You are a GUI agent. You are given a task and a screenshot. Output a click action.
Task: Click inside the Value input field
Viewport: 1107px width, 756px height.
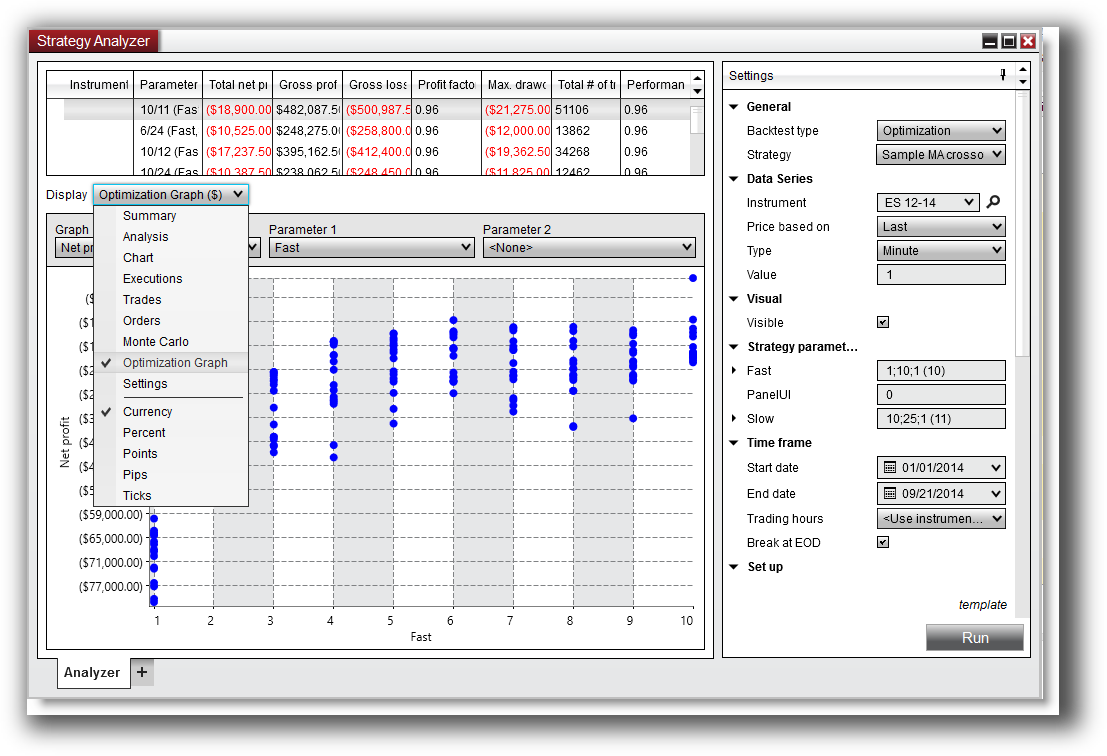pos(941,274)
